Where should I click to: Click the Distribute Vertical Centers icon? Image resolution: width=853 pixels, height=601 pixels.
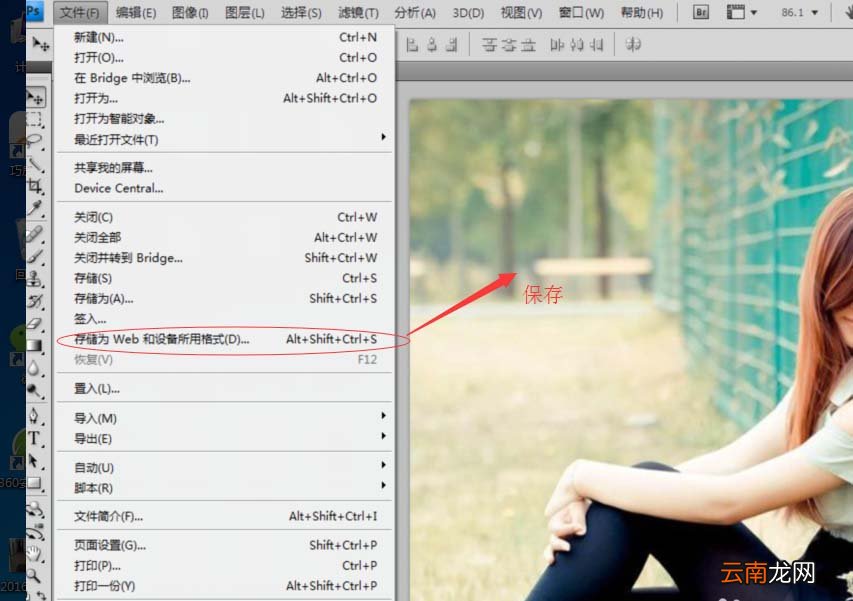509,45
